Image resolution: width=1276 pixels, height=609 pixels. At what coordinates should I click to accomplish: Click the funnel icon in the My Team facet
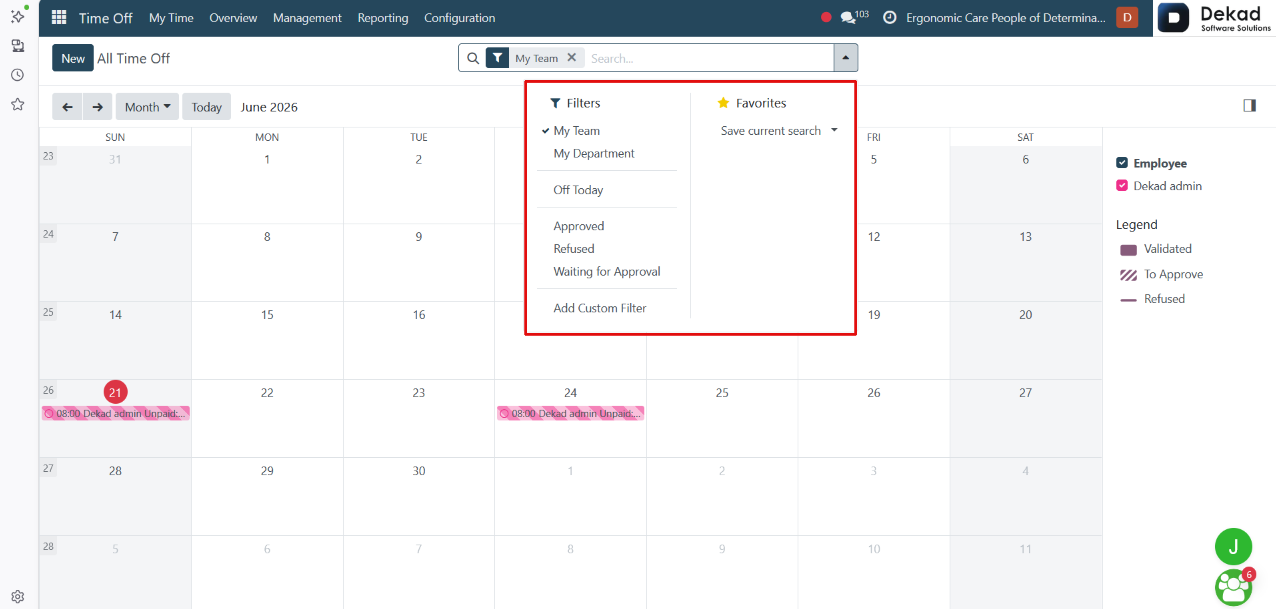click(497, 58)
